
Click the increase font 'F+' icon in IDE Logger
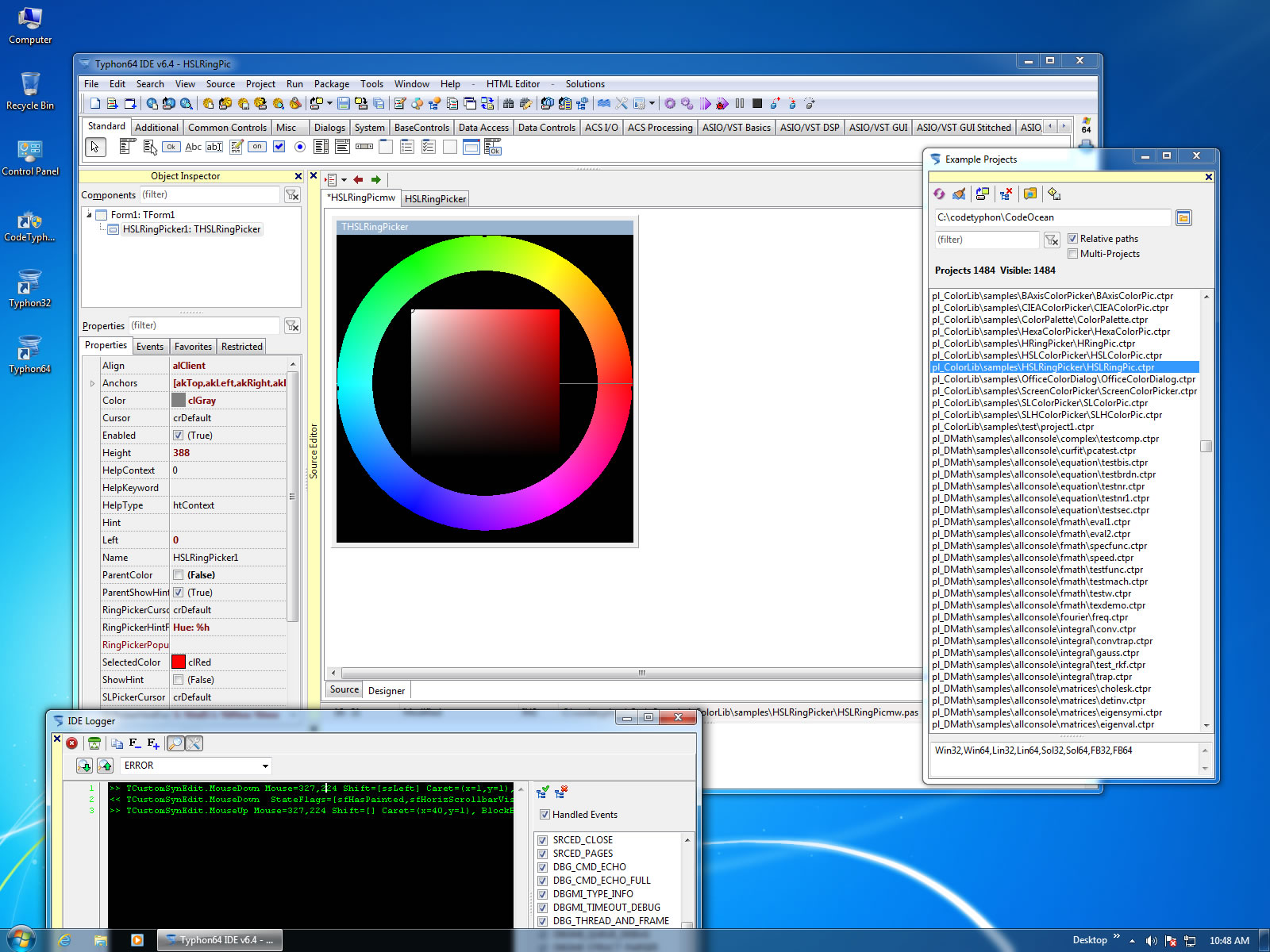pyautogui.click(x=154, y=743)
